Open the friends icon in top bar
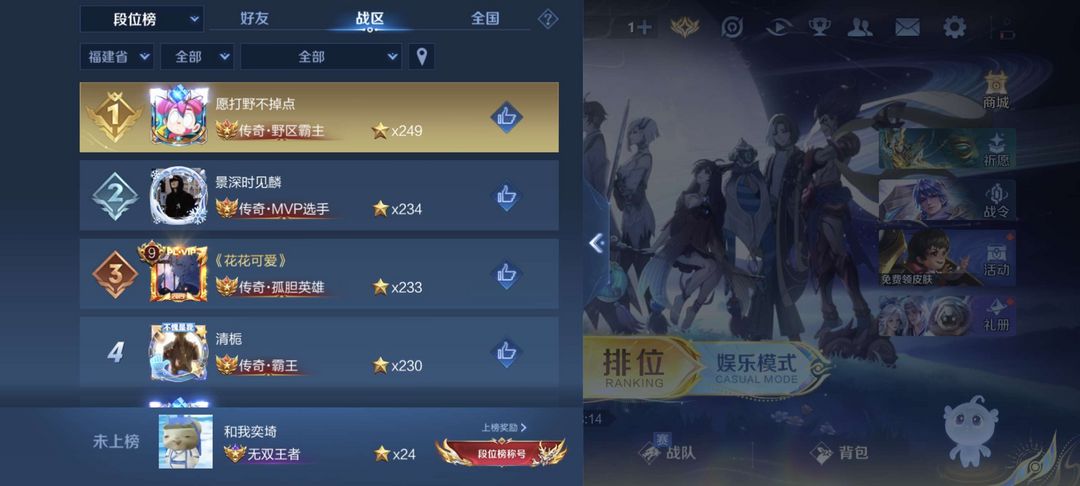This screenshot has width=1080, height=486. pos(860,28)
